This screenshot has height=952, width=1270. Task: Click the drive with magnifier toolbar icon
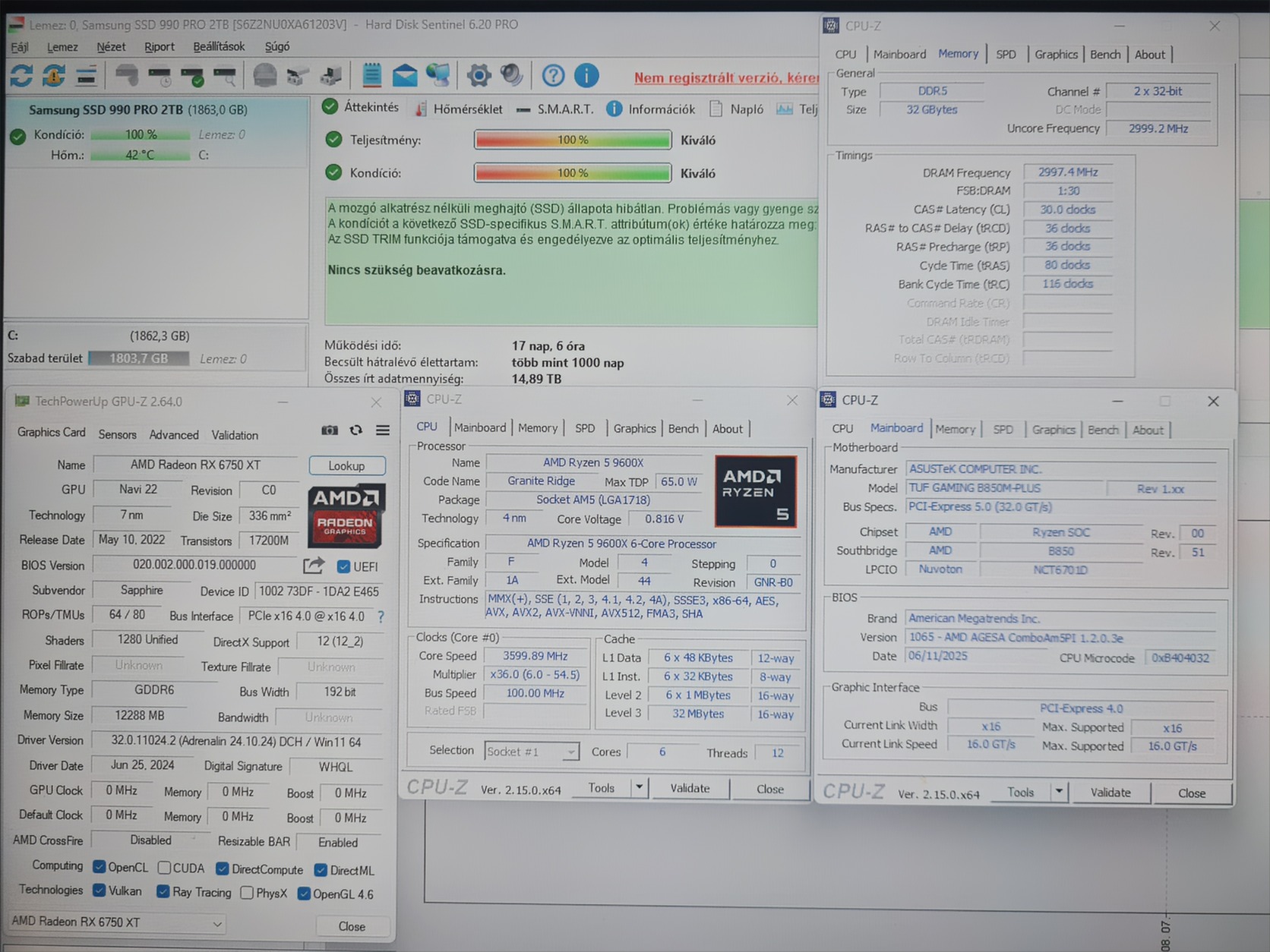[226, 76]
